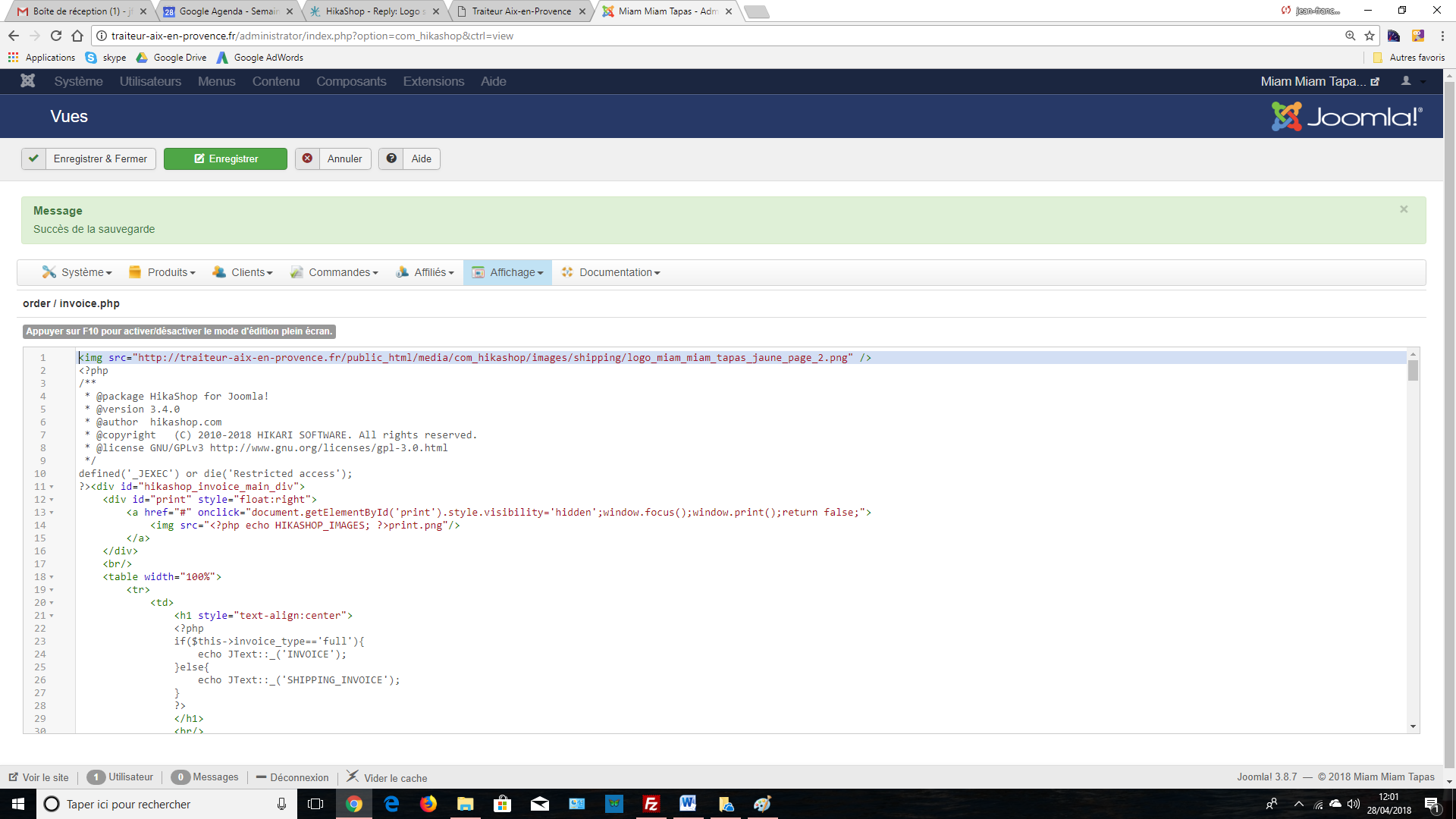Dismiss the success message with X
The width and height of the screenshot is (1456, 819).
click(1404, 209)
